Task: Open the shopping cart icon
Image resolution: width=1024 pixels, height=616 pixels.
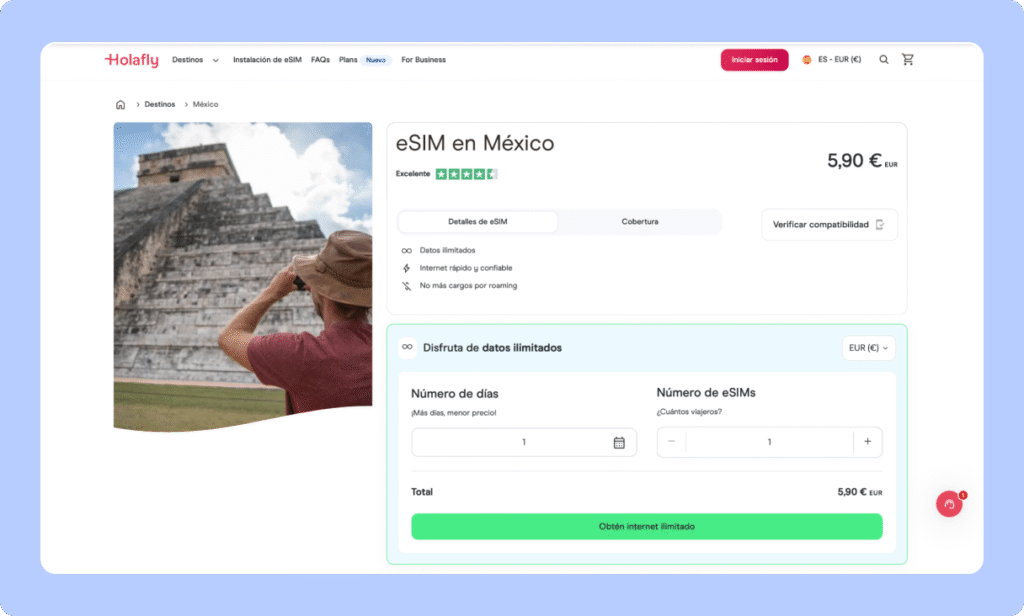Action: point(908,60)
